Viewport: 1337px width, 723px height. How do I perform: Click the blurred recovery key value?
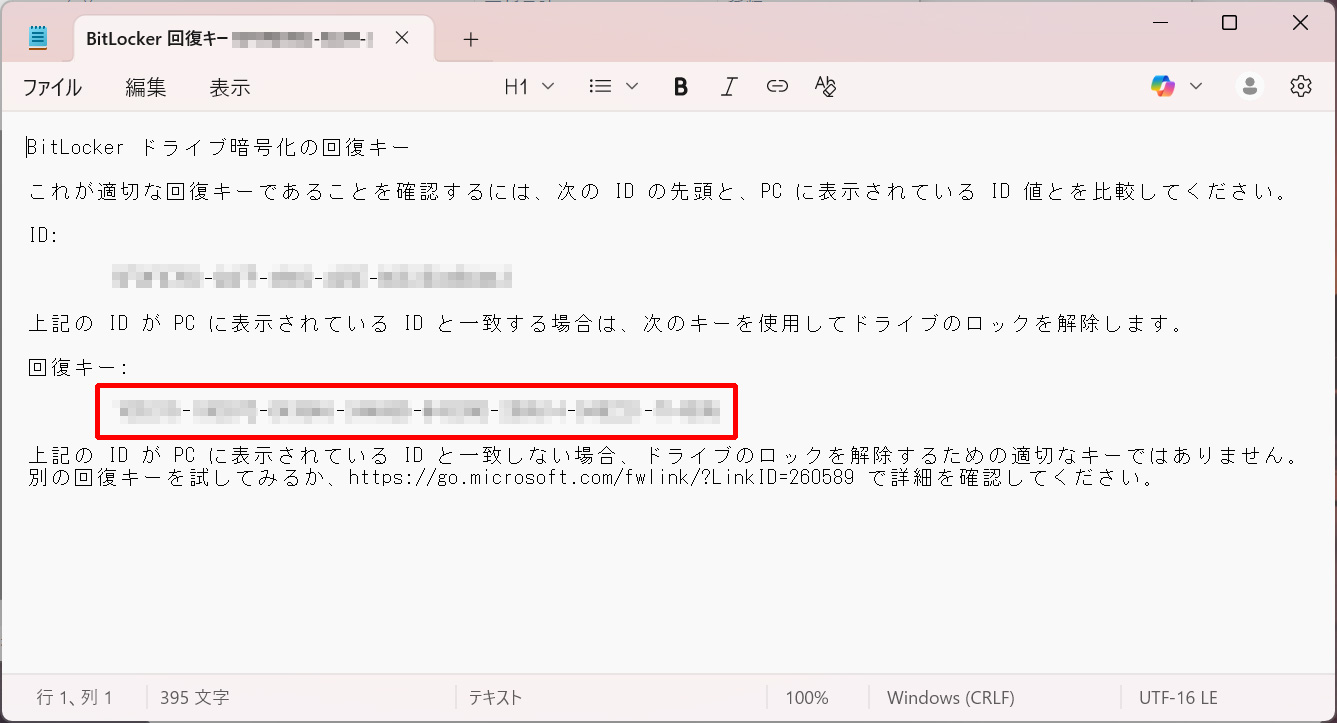[418, 409]
